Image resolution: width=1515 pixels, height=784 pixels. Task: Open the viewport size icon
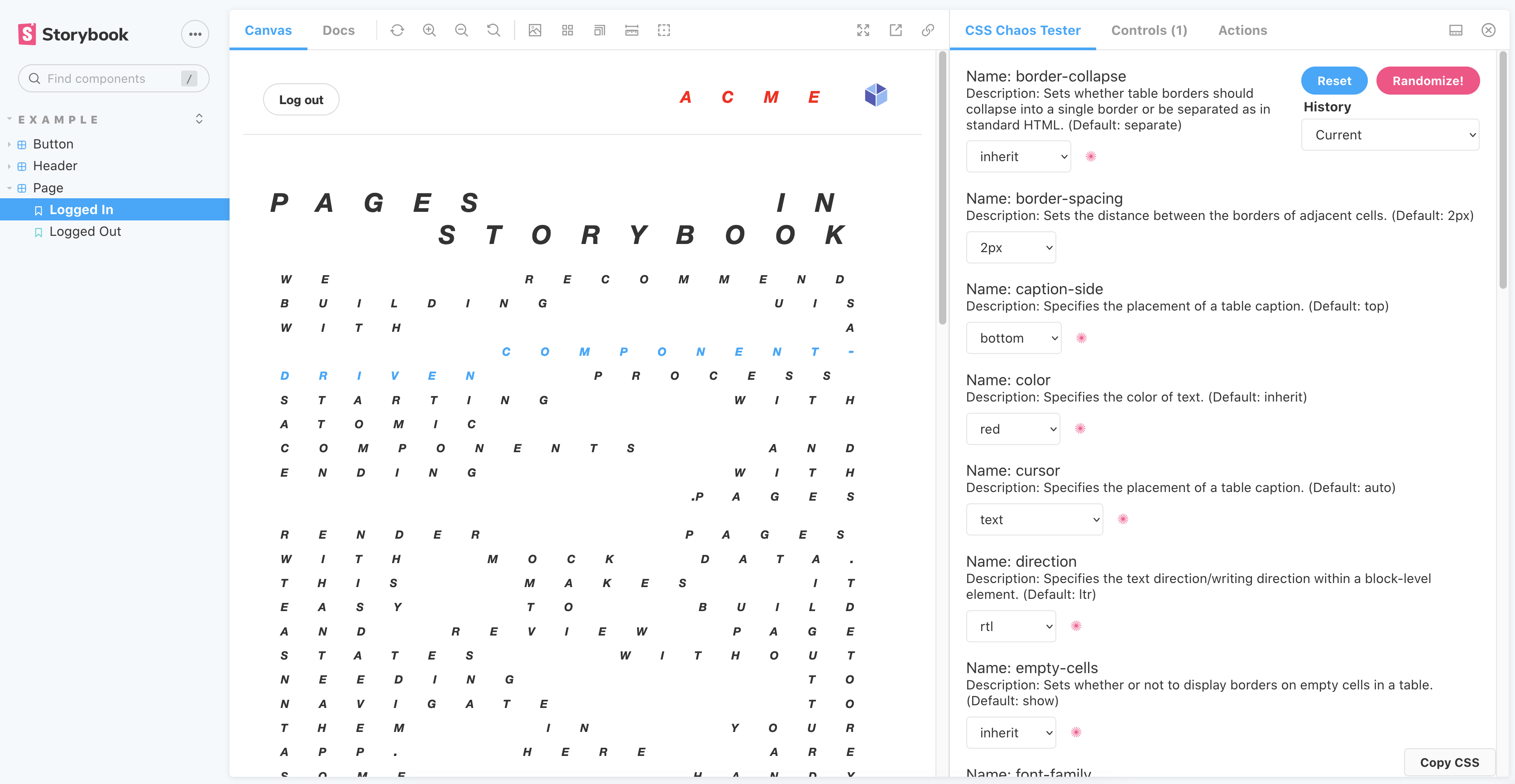599,30
